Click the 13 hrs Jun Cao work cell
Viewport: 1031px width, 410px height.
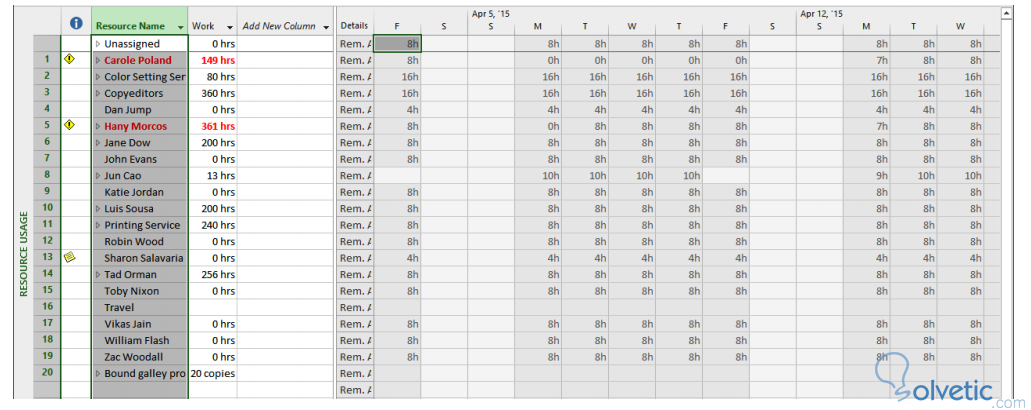212,175
